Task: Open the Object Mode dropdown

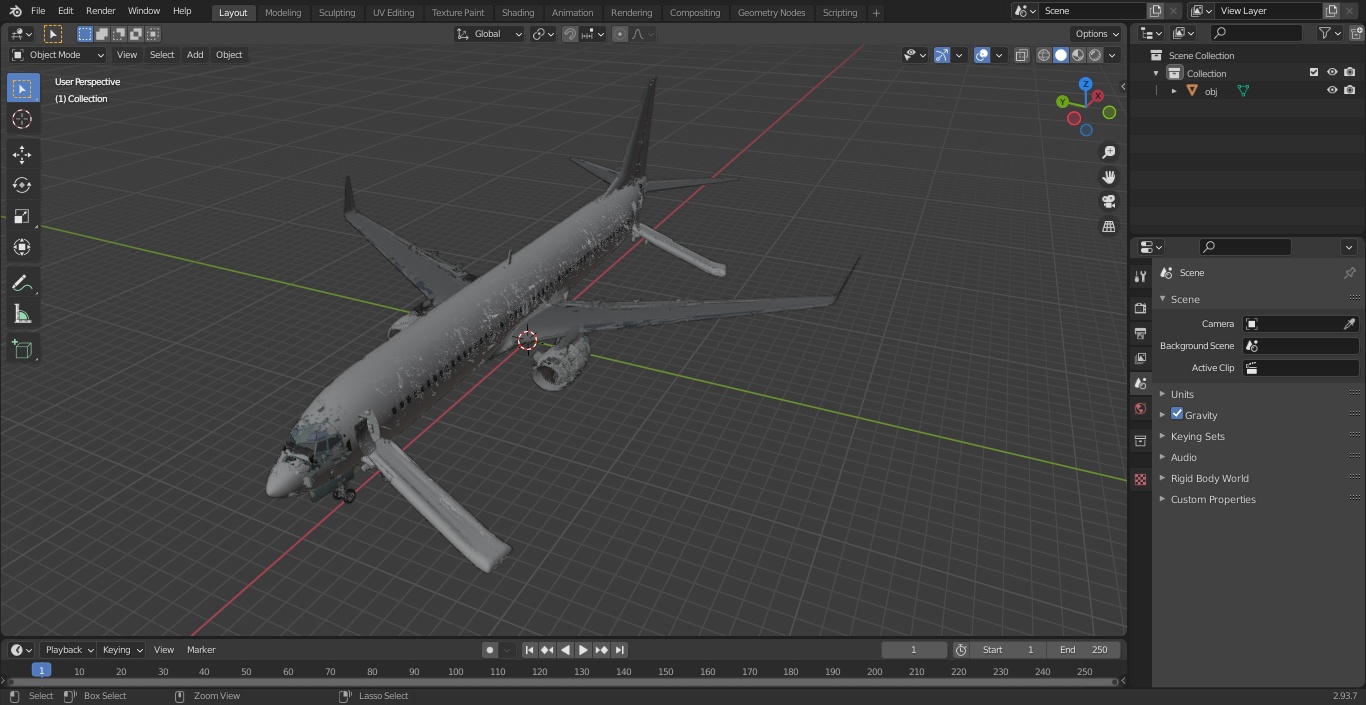Action: click(58, 55)
